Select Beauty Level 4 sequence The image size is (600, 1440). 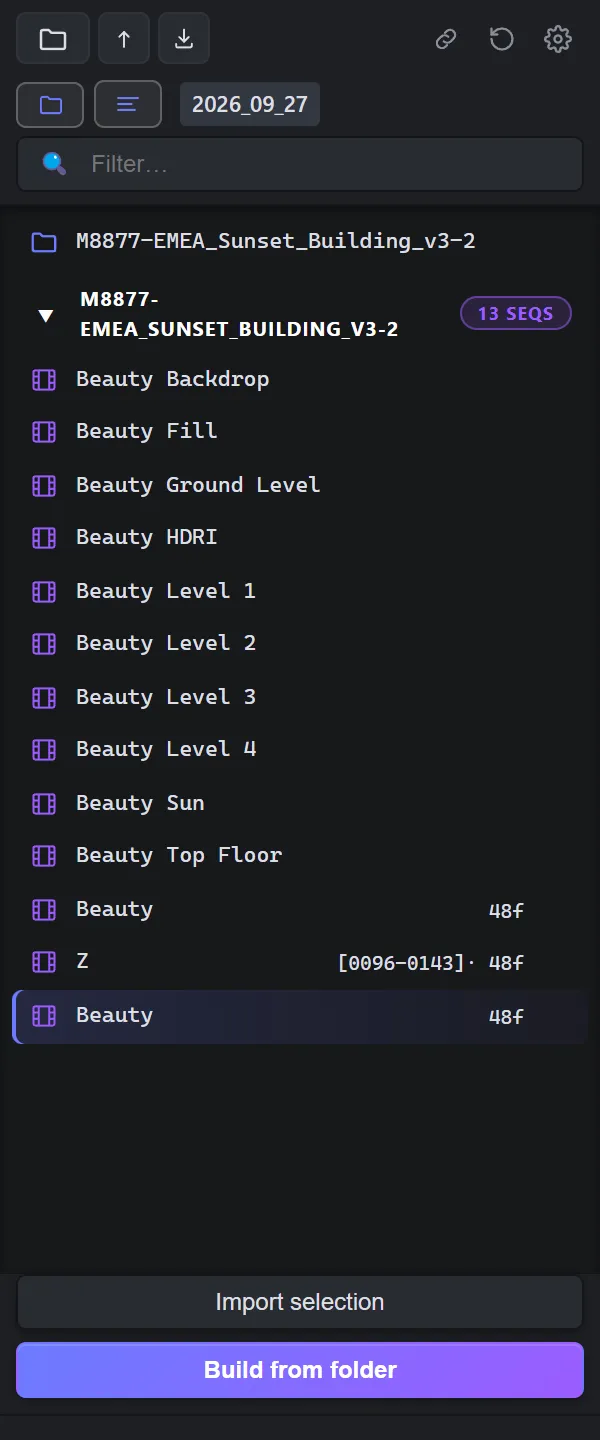(300, 749)
